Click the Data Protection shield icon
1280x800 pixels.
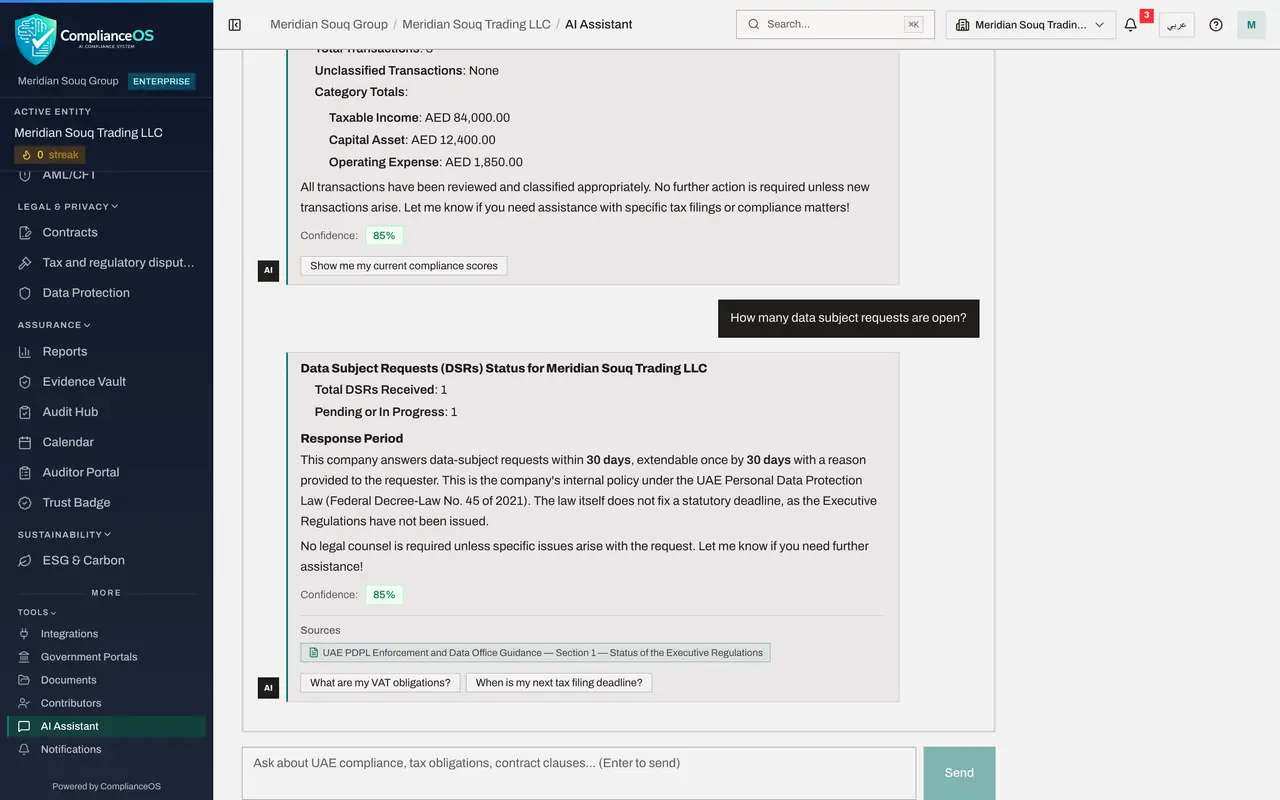click(25, 293)
